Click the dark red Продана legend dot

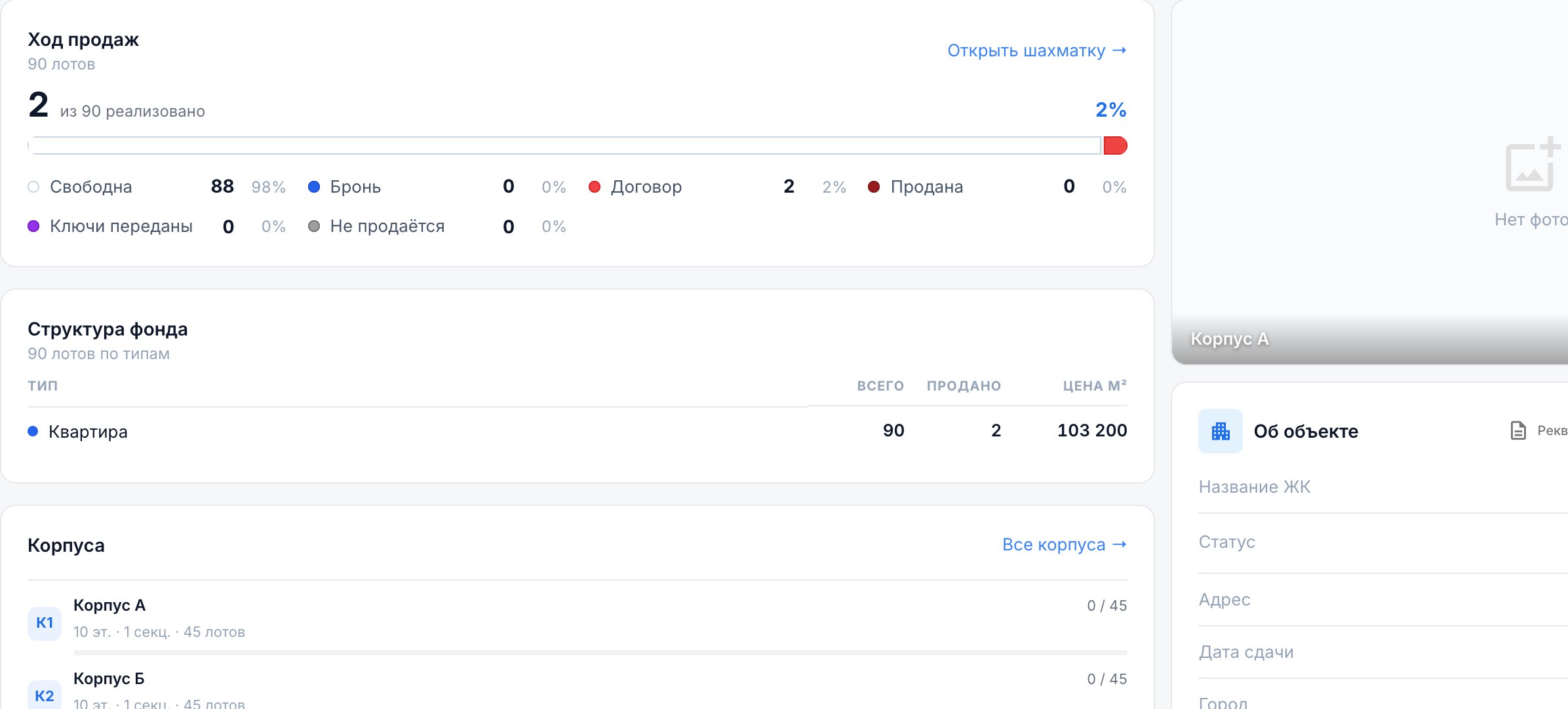[x=874, y=187]
